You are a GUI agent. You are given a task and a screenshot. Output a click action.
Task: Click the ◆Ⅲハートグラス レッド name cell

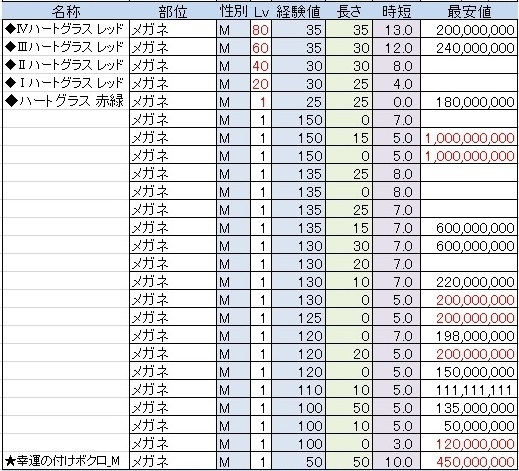coord(66,47)
